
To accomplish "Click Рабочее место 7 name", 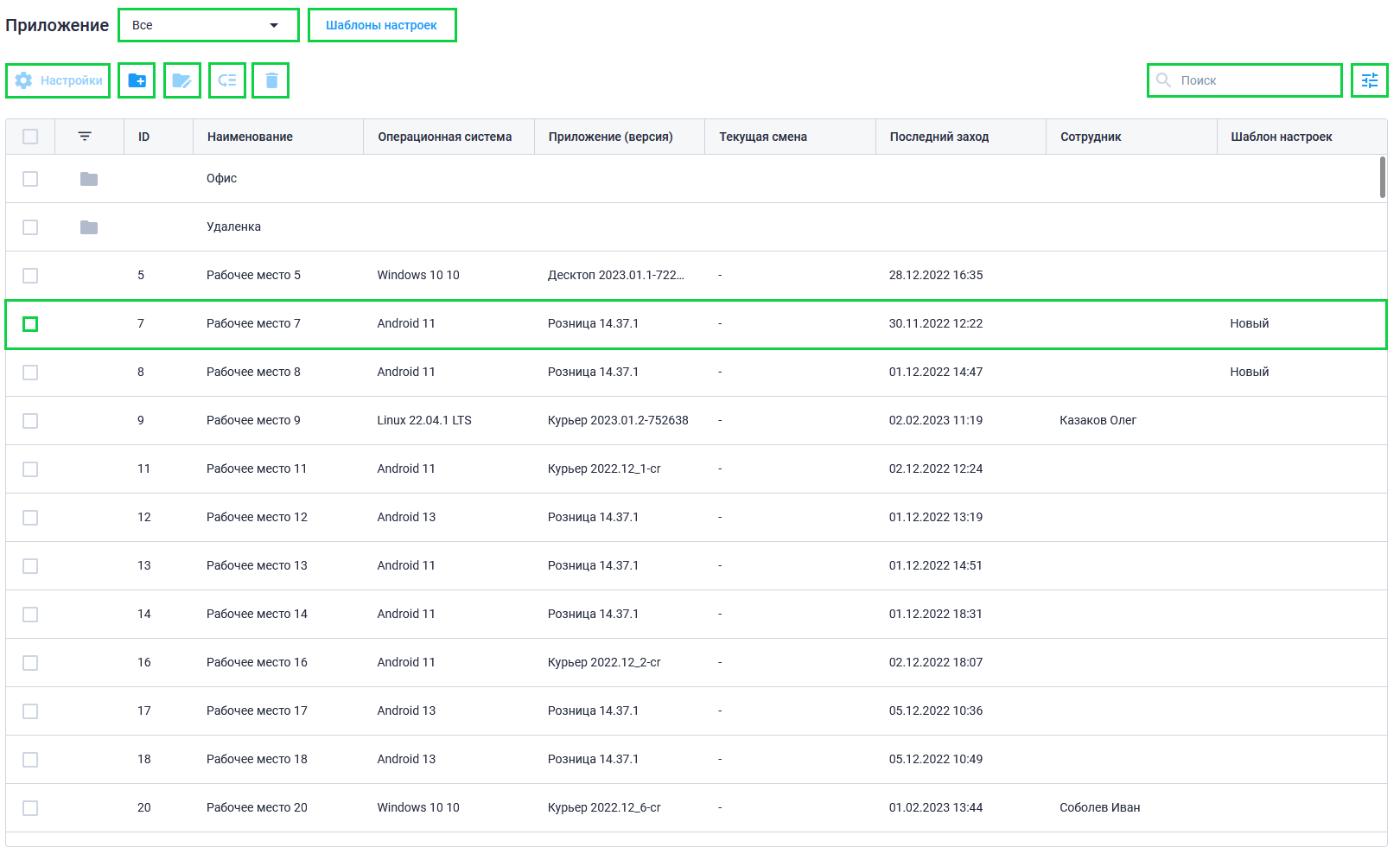I will (253, 323).
